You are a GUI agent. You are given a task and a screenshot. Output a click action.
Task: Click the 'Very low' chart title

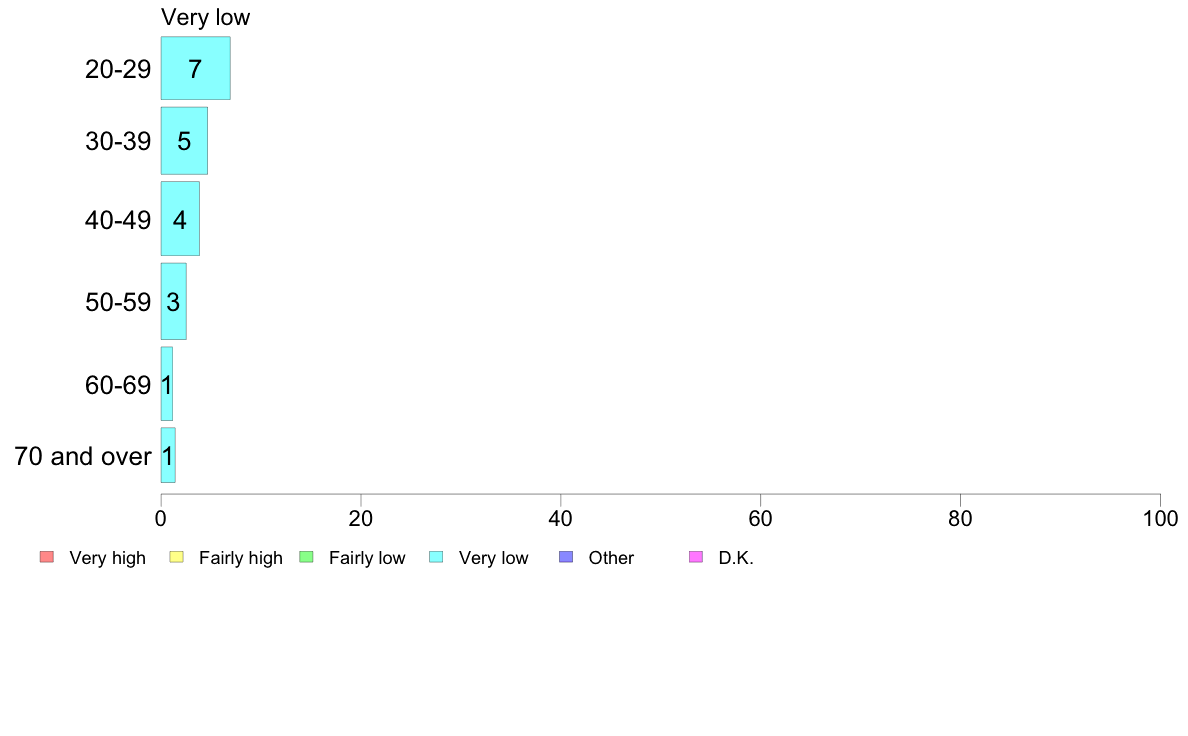coord(205,17)
